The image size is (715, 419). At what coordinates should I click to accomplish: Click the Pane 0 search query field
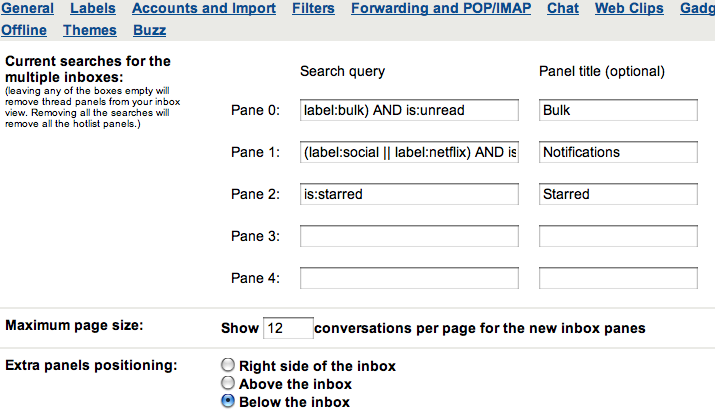click(409, 110)
